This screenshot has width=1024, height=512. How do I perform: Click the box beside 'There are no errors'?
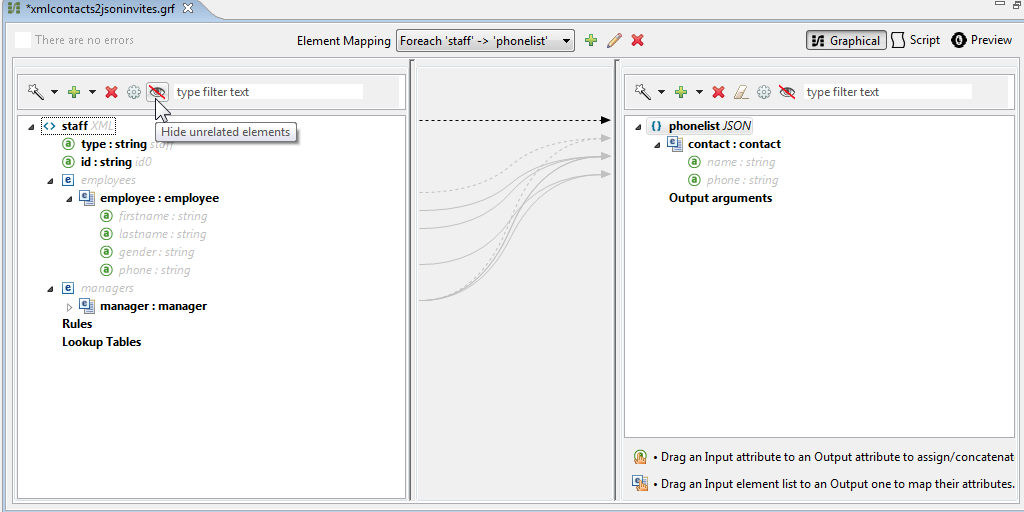pos(22,41)
